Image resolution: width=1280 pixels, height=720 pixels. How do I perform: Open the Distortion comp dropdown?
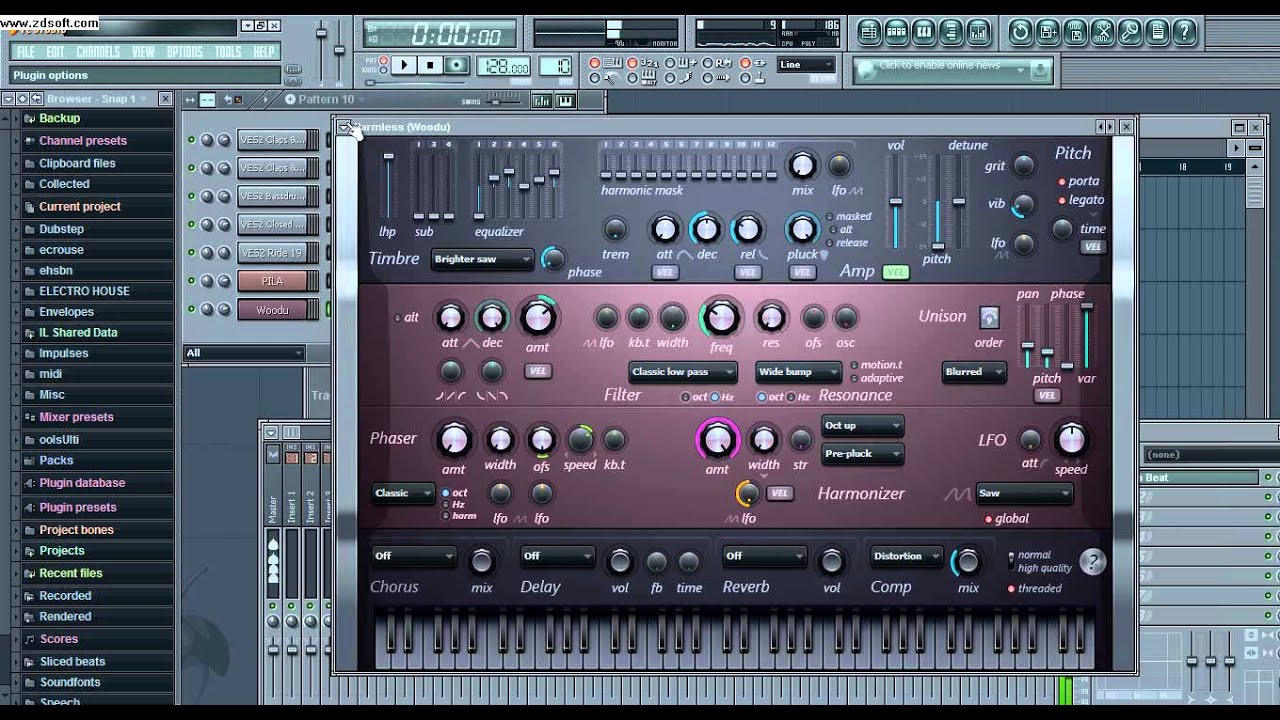coord(907,556)
